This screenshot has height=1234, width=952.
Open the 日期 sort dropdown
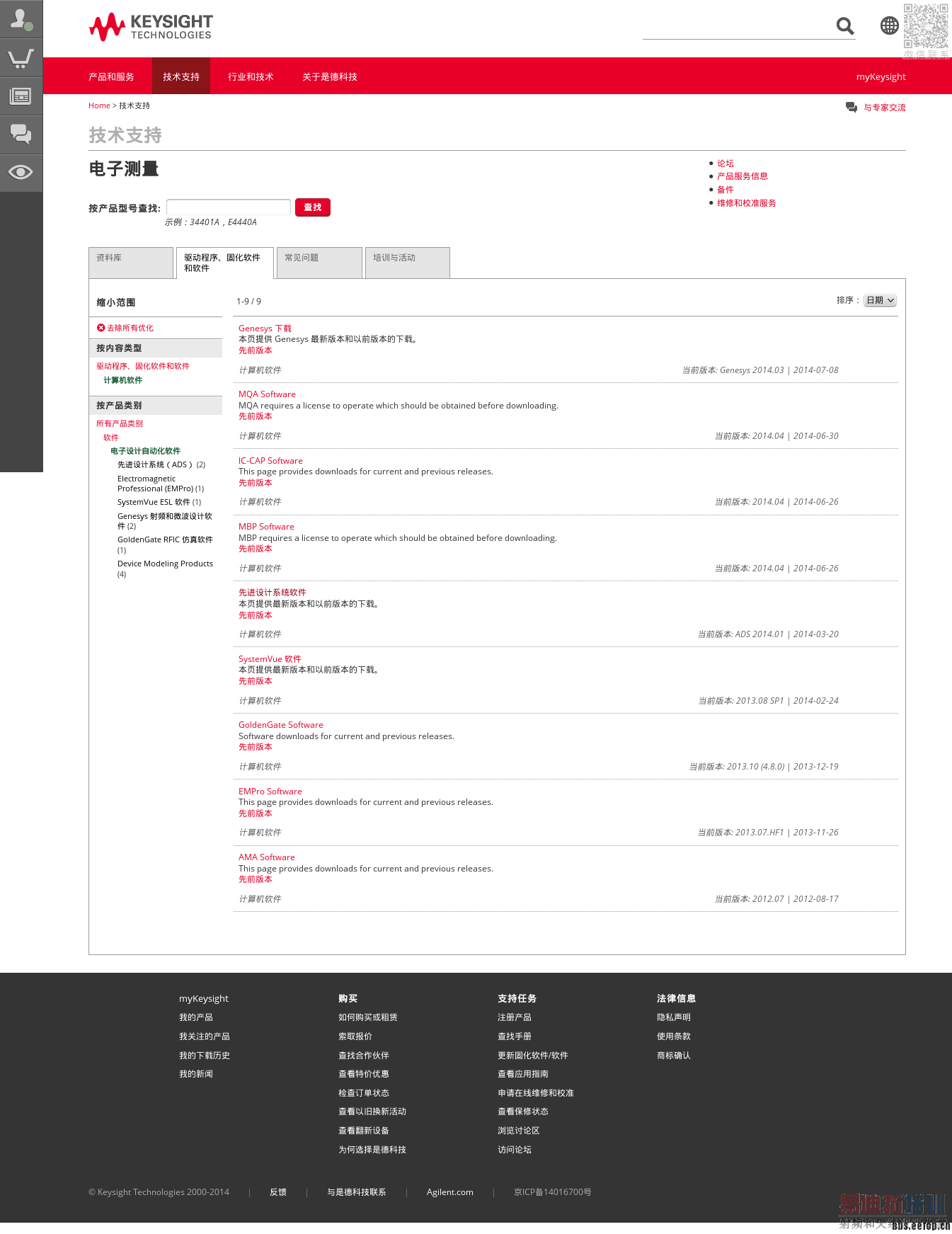coord(881,300)
